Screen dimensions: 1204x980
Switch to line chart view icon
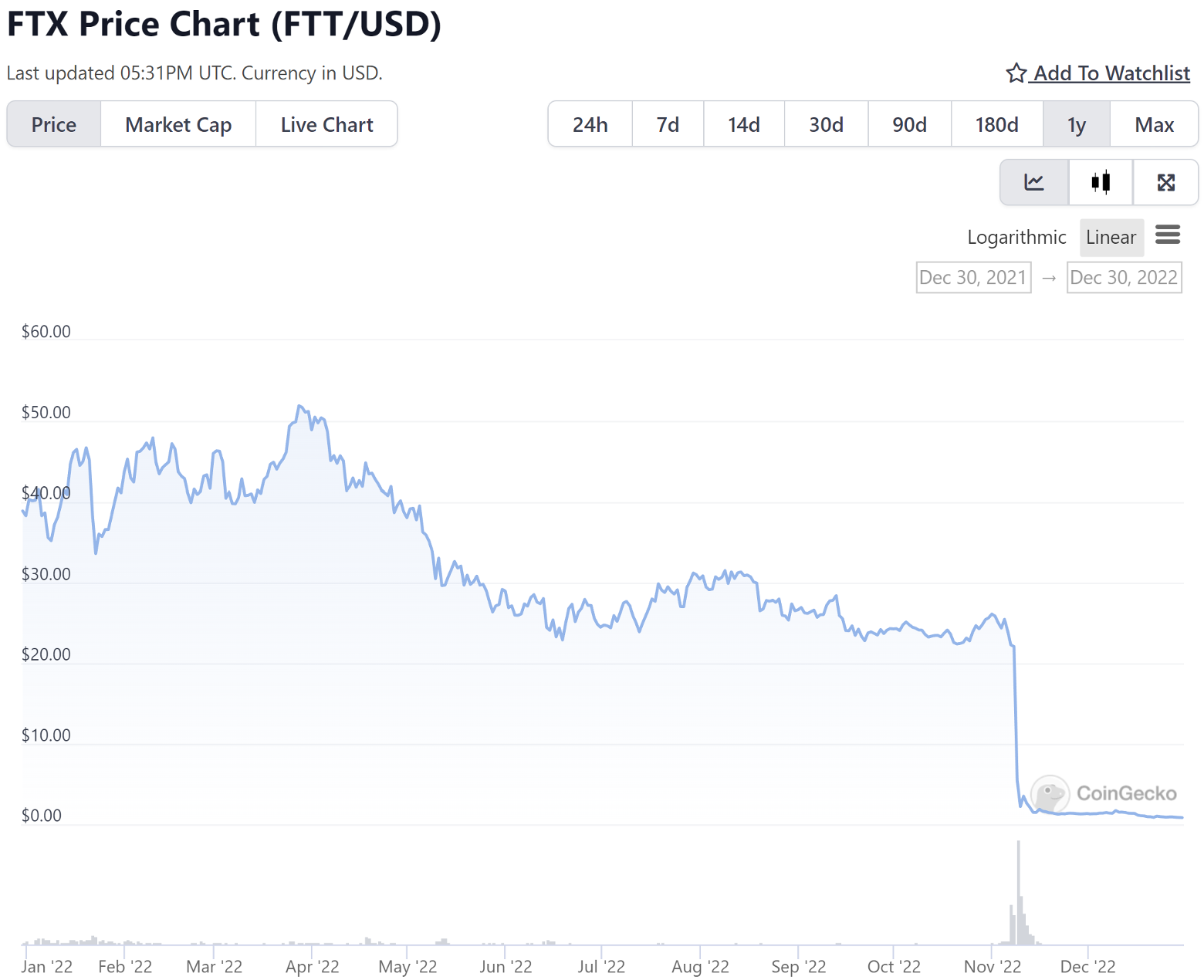click(x=1033, y=182)
